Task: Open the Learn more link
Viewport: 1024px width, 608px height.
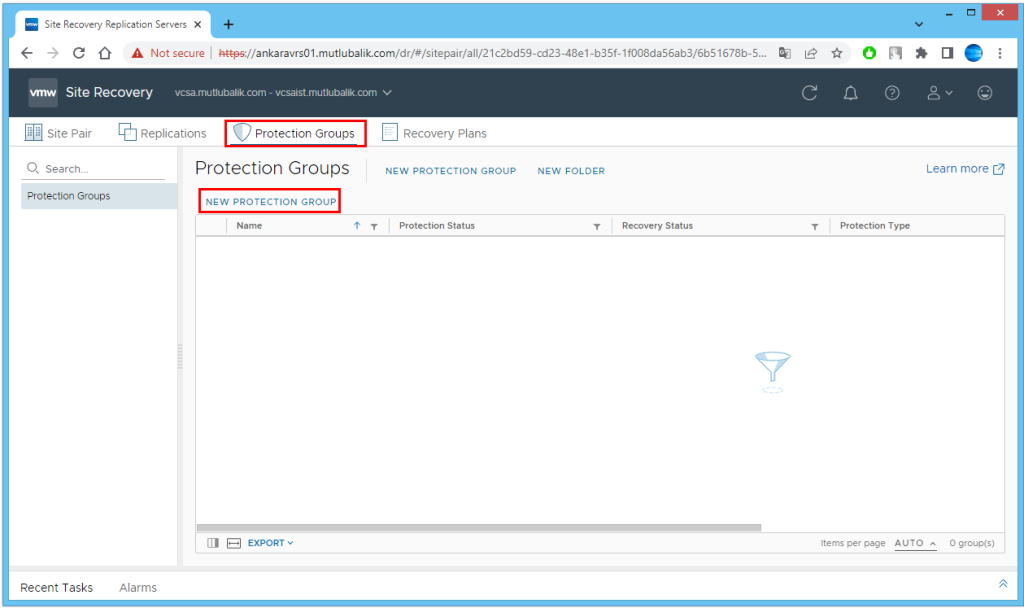Action: [965, 168]
